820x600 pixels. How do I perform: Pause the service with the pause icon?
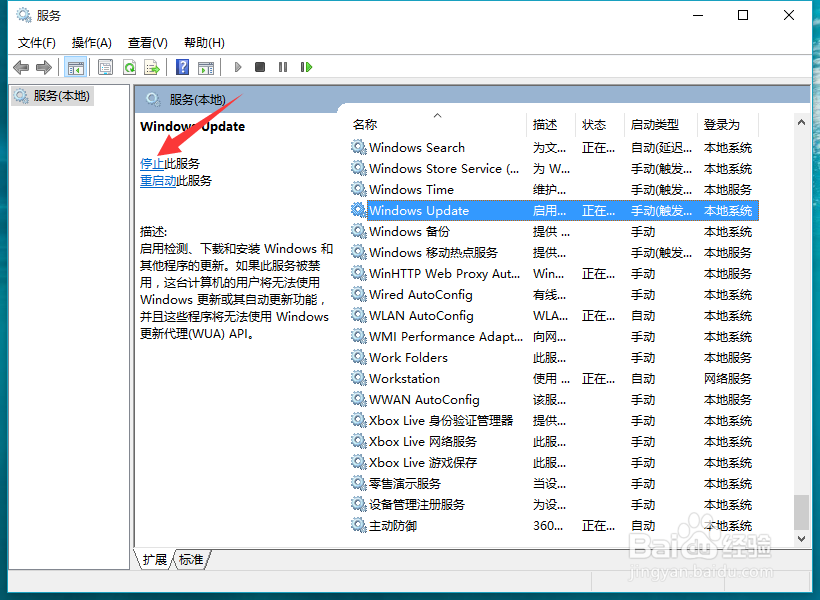pos(283,67)
